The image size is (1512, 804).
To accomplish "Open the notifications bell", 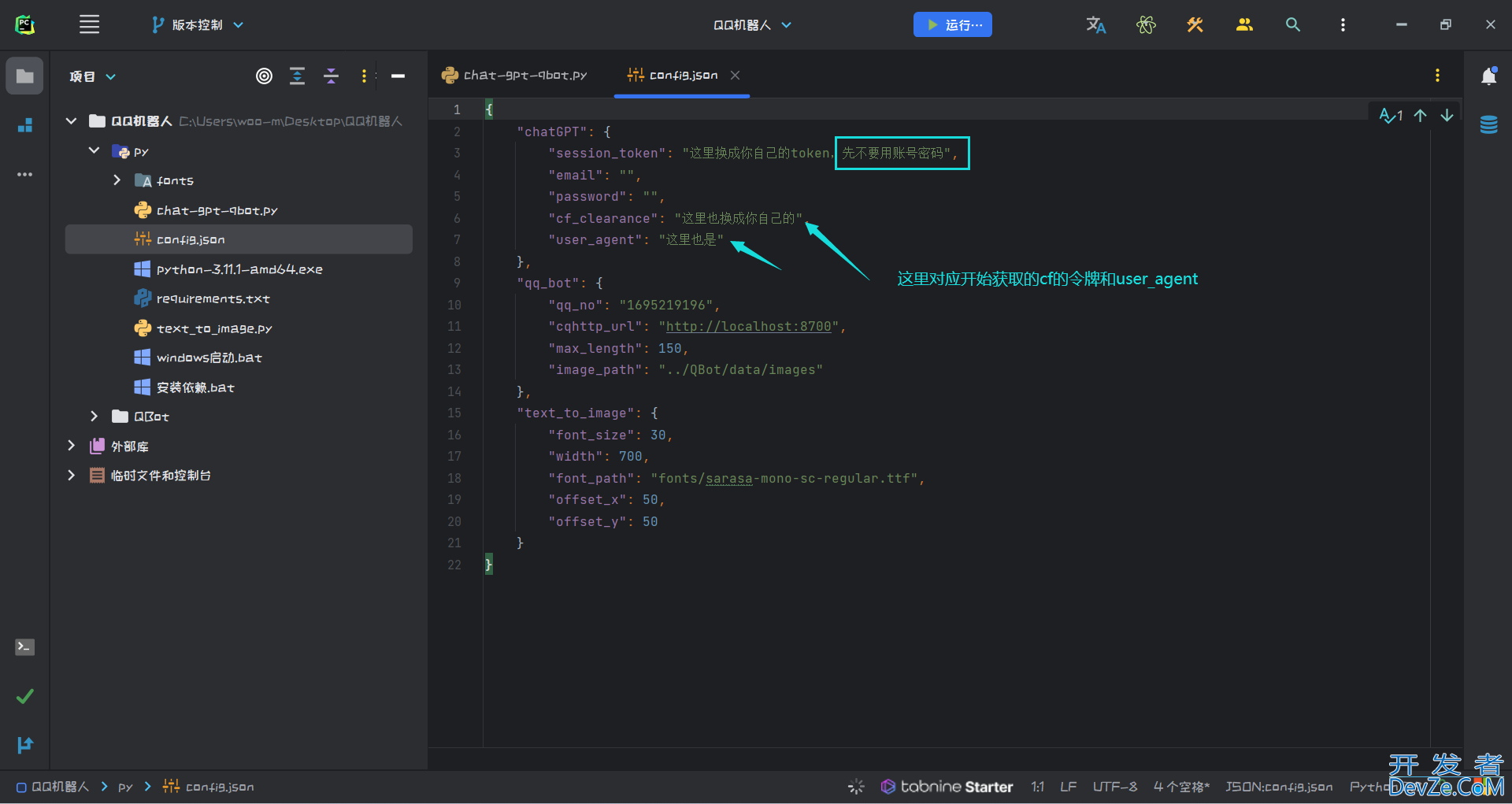I will click(x=1488, y=76).
